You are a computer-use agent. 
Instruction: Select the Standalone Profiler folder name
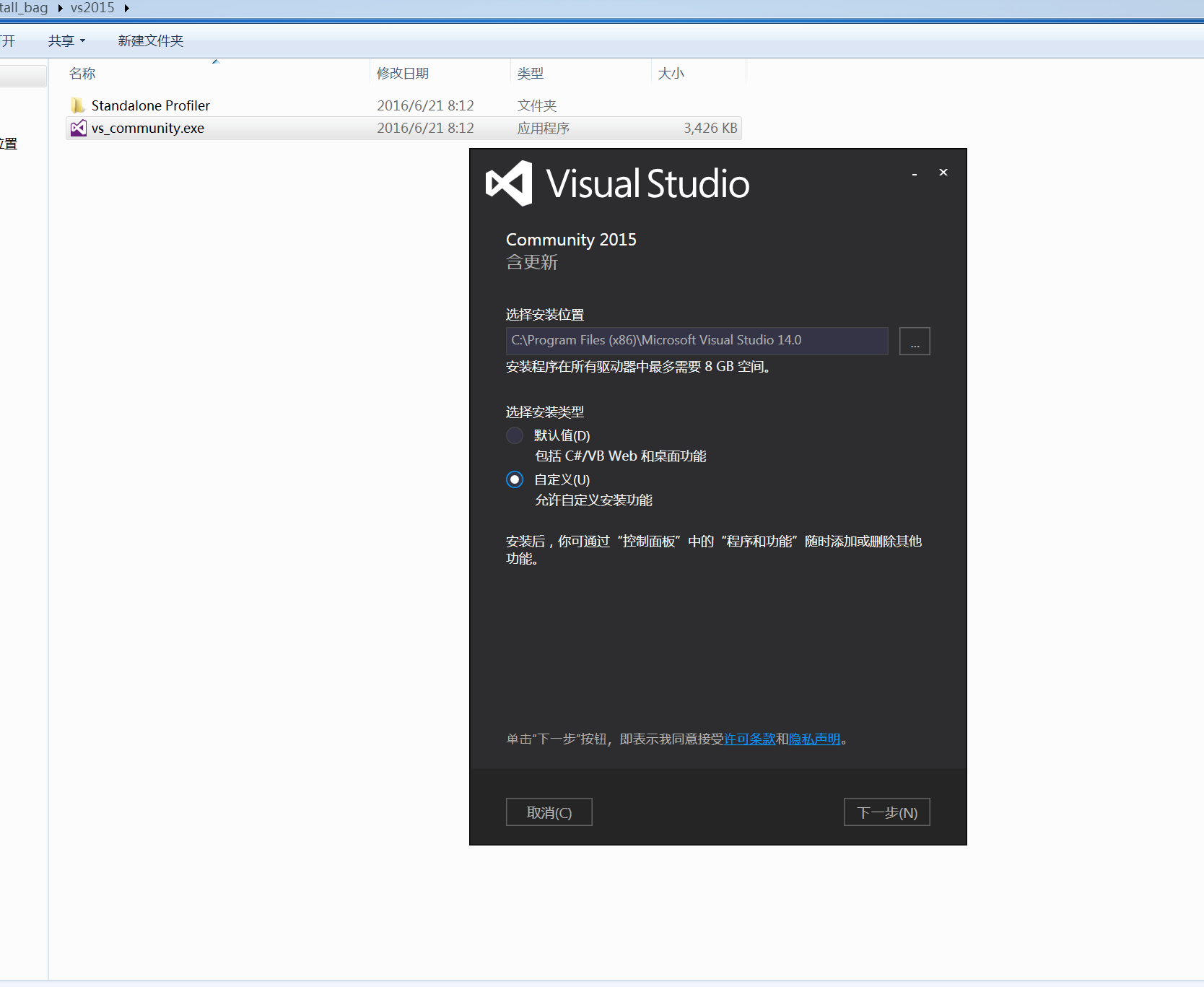(151, 105)
